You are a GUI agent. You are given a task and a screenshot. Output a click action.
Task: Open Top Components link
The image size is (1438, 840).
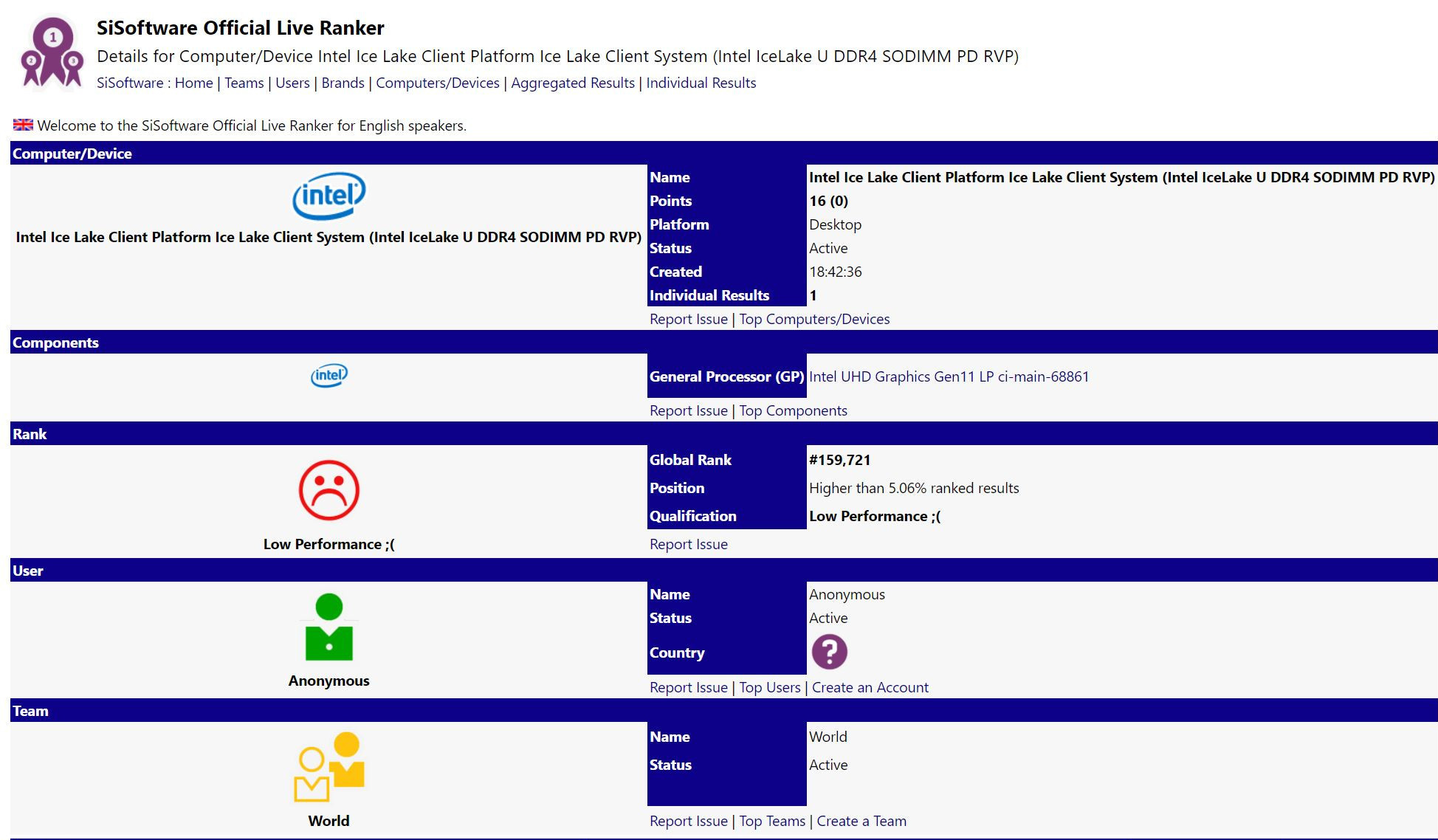click(x=793, y=410)
